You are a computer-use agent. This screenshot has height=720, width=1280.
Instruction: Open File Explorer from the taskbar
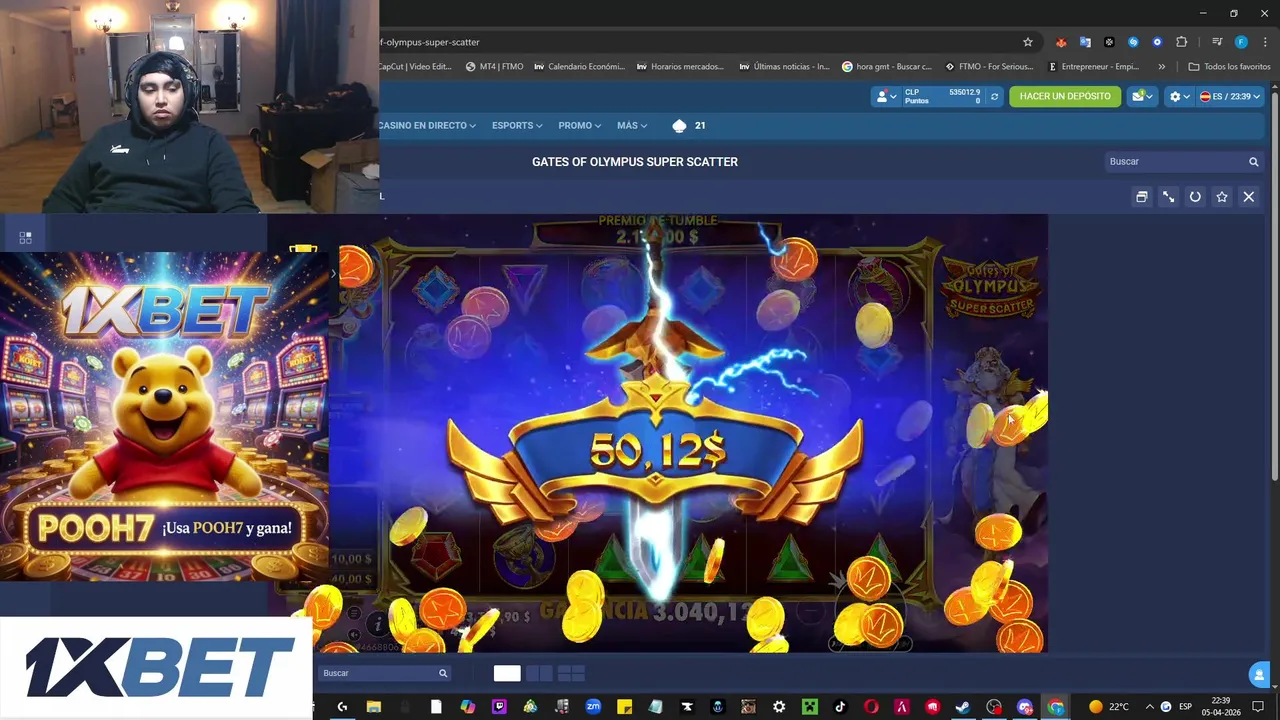click(x=373, y=707)
